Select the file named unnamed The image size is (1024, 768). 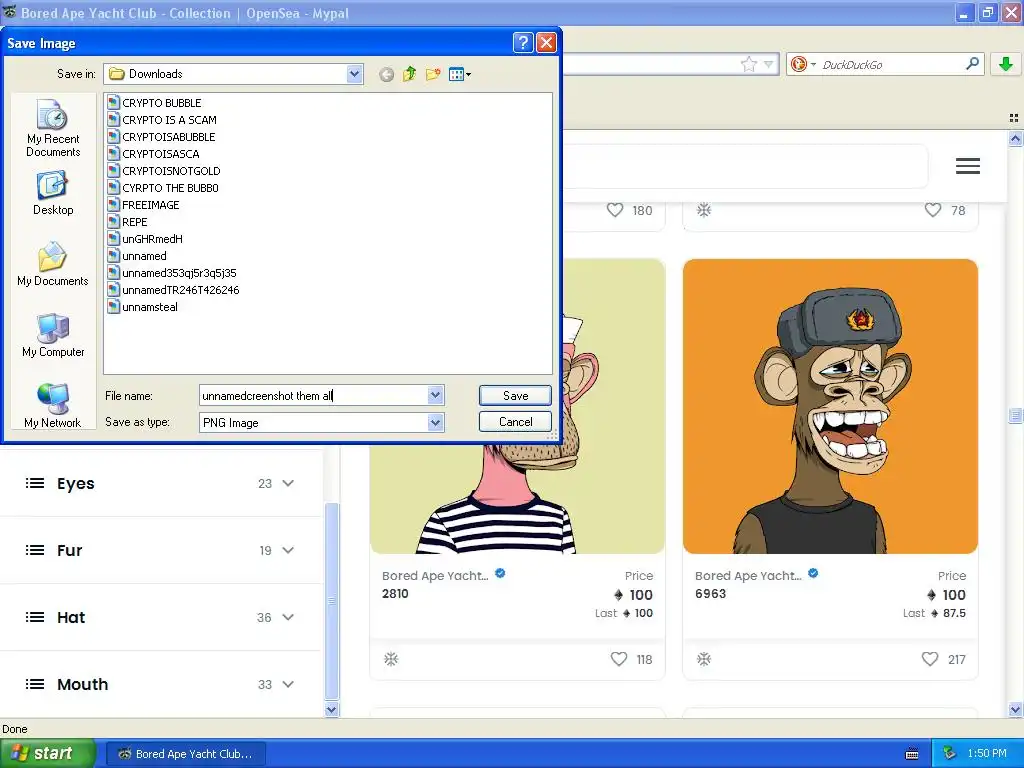coord(137,255)
